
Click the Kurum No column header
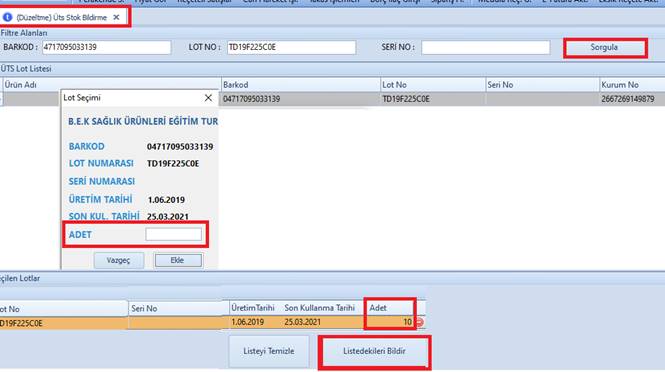click(632, 85)
